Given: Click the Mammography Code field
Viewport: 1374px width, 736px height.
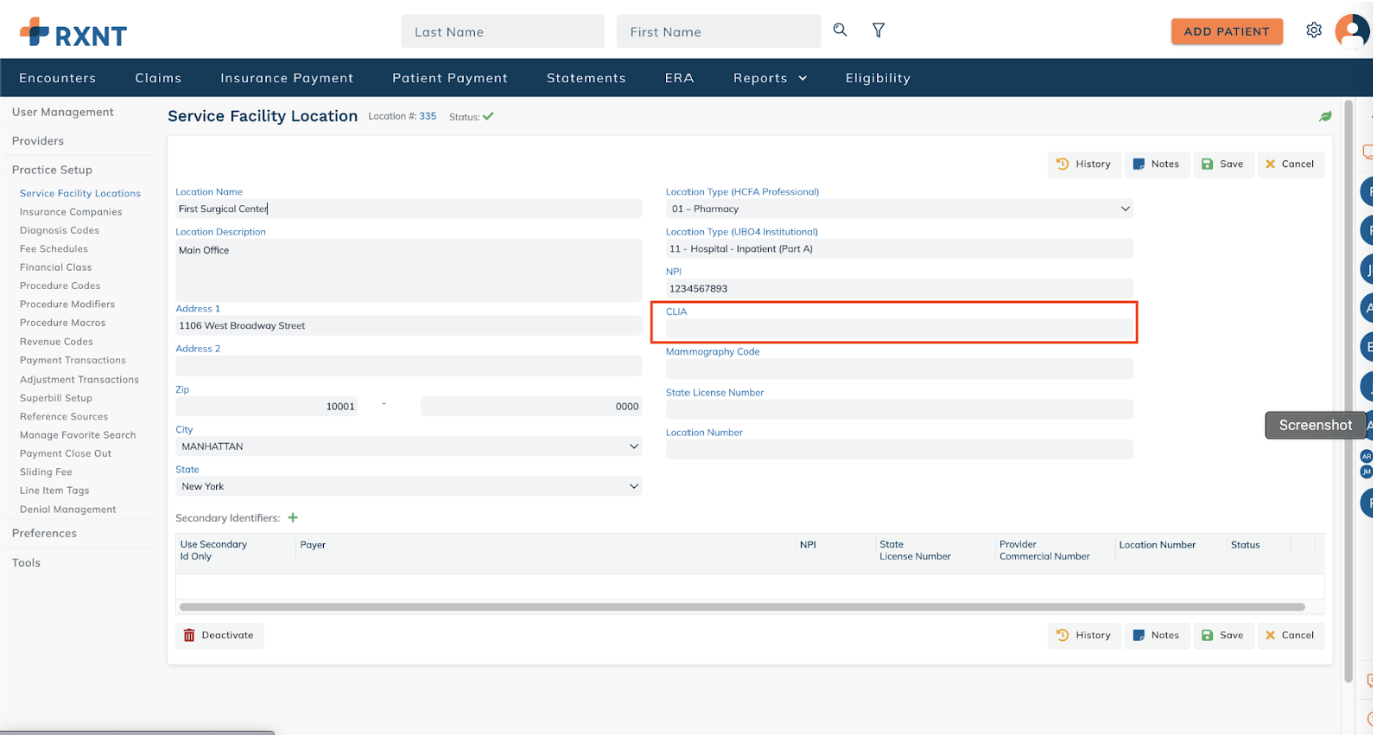Looking at the screenshot, I should tap(899, 369).
